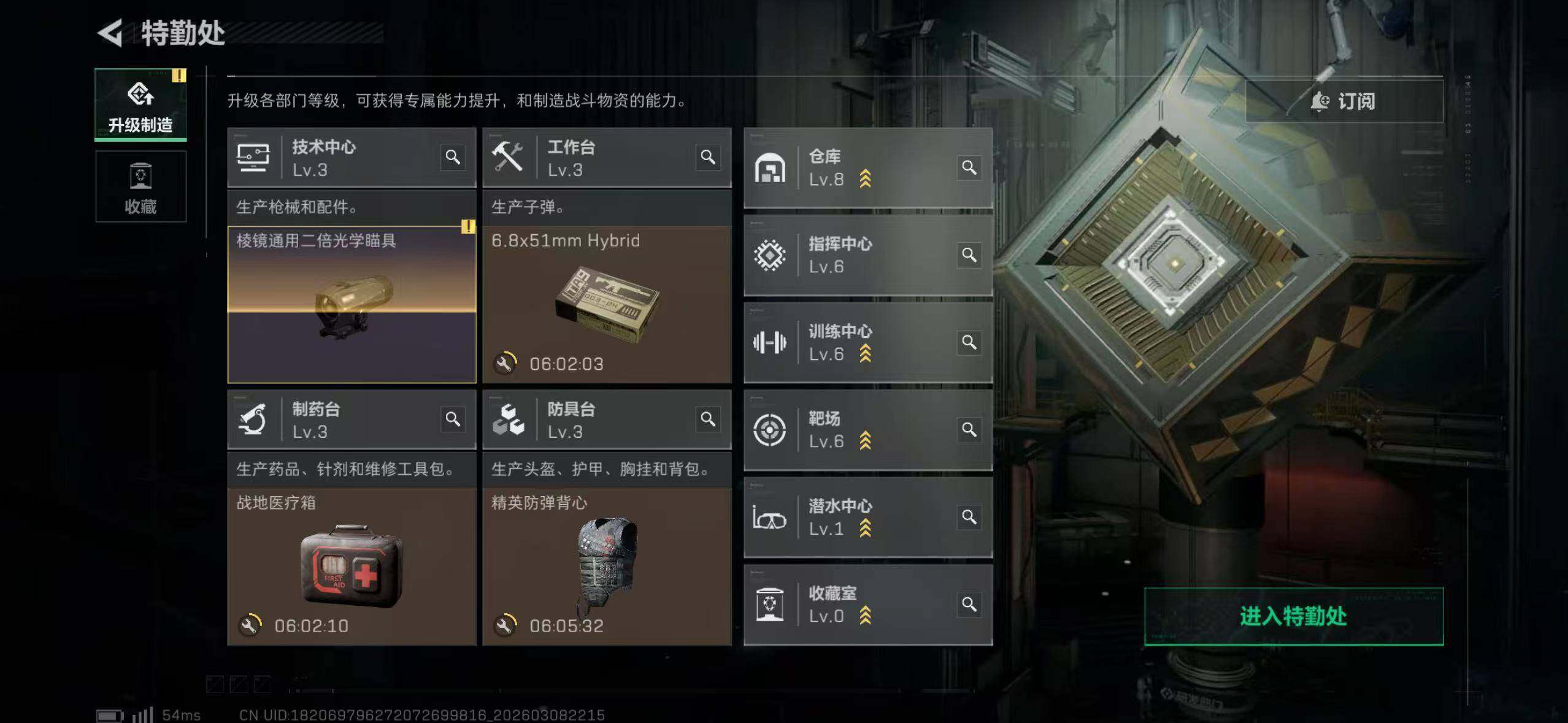1568x723 pixels.
Task: Inspect 潜水中心 with its magnifier icon
Action: (969, 516)
